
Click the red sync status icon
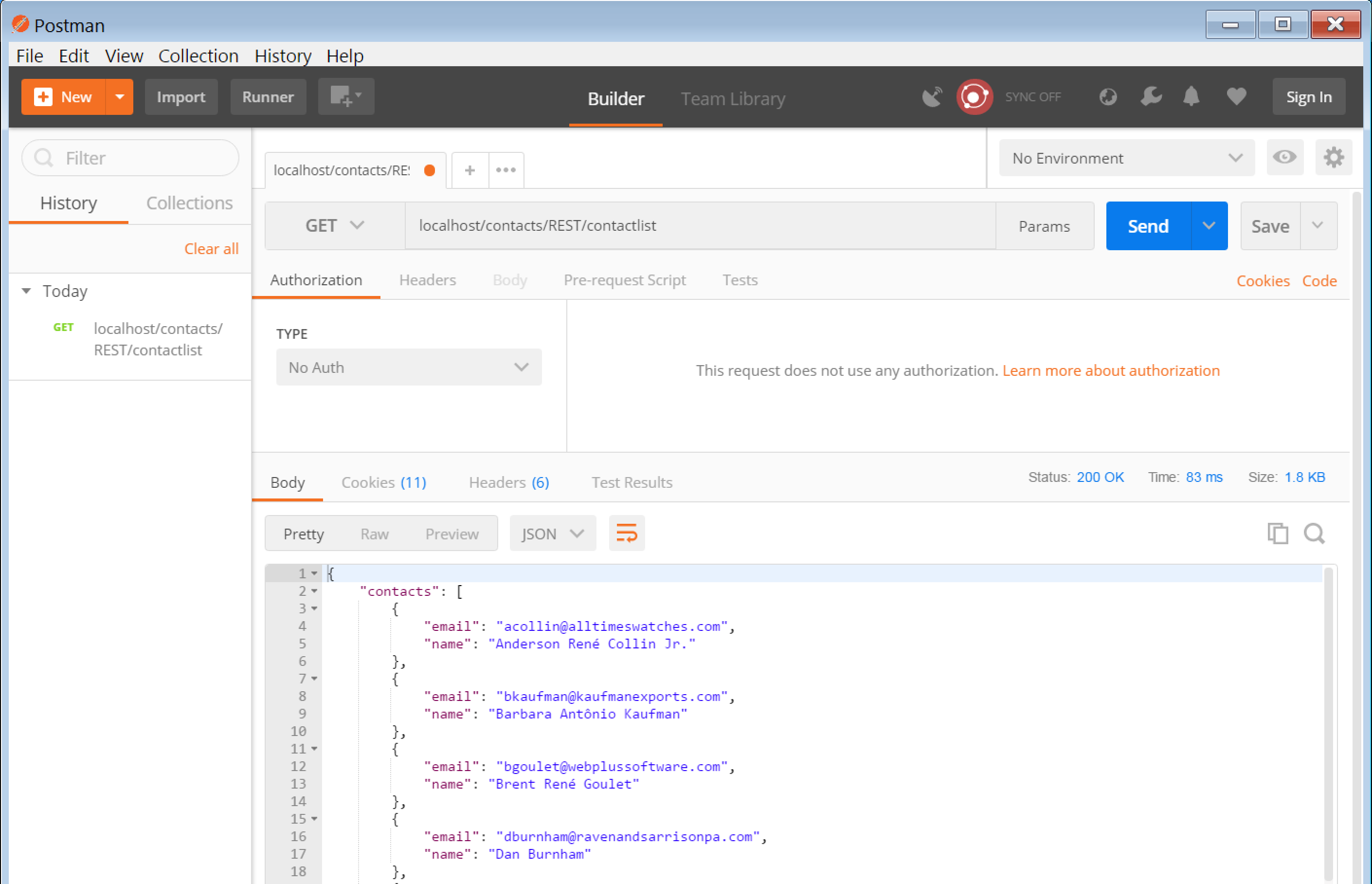[974, 96]
